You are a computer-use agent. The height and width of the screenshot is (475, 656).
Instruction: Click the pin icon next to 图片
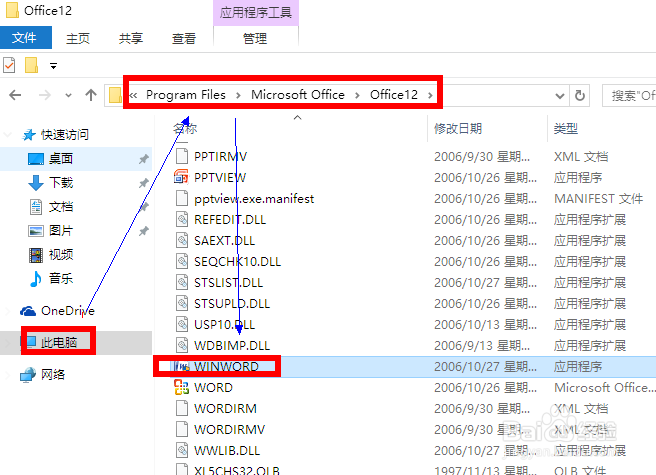[x=144, y=231]
